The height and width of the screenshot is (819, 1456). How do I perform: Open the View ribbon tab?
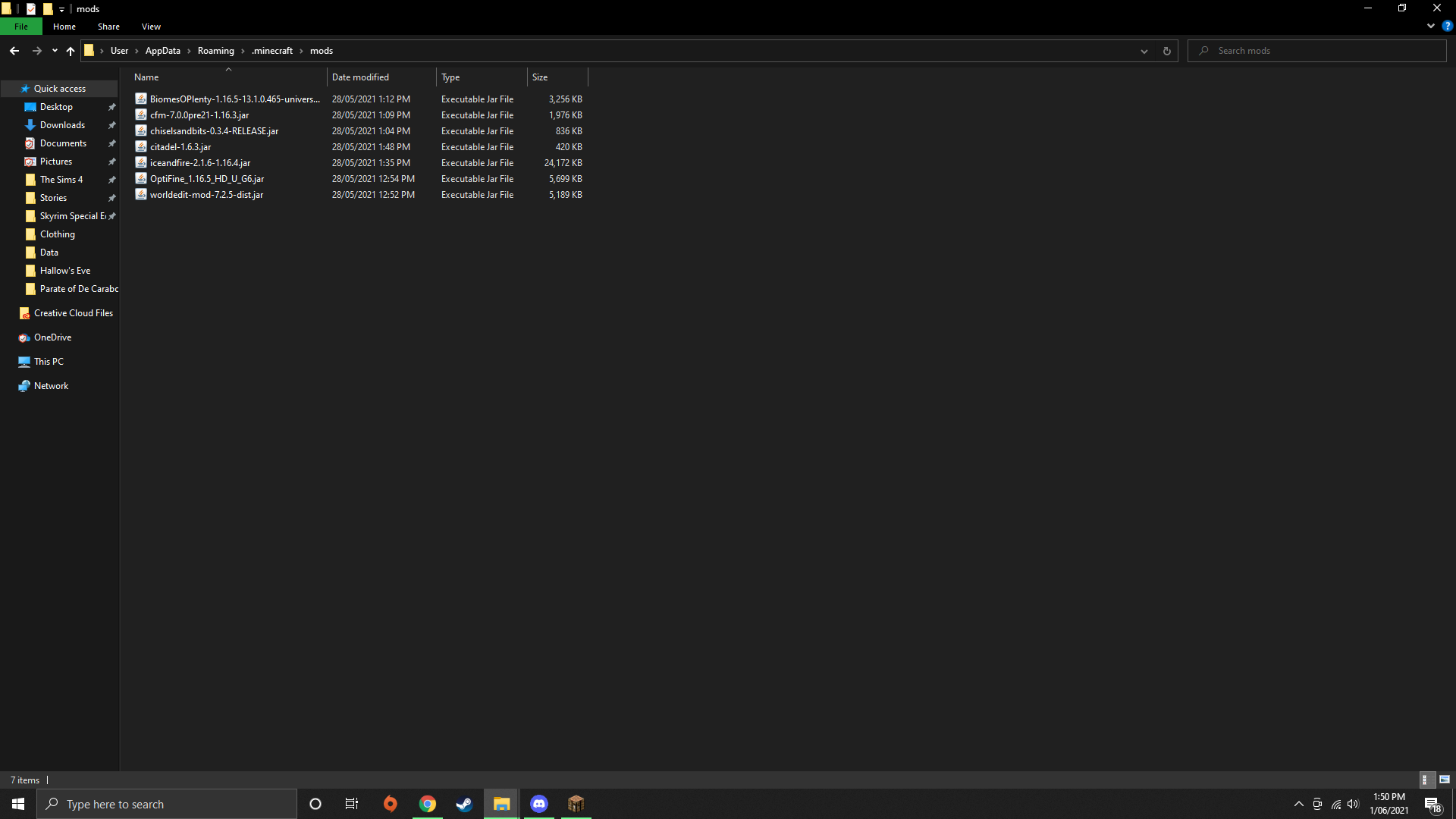point(151,27)
